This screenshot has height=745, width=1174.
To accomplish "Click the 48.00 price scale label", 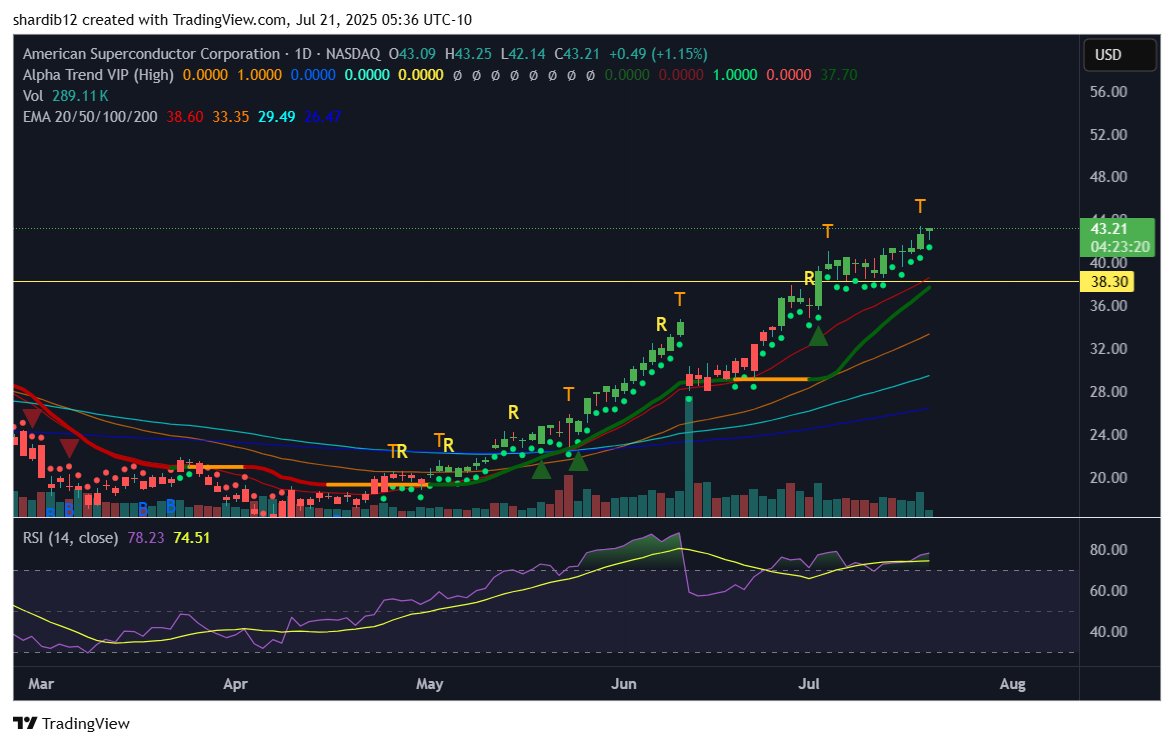I will (1108, 177).
